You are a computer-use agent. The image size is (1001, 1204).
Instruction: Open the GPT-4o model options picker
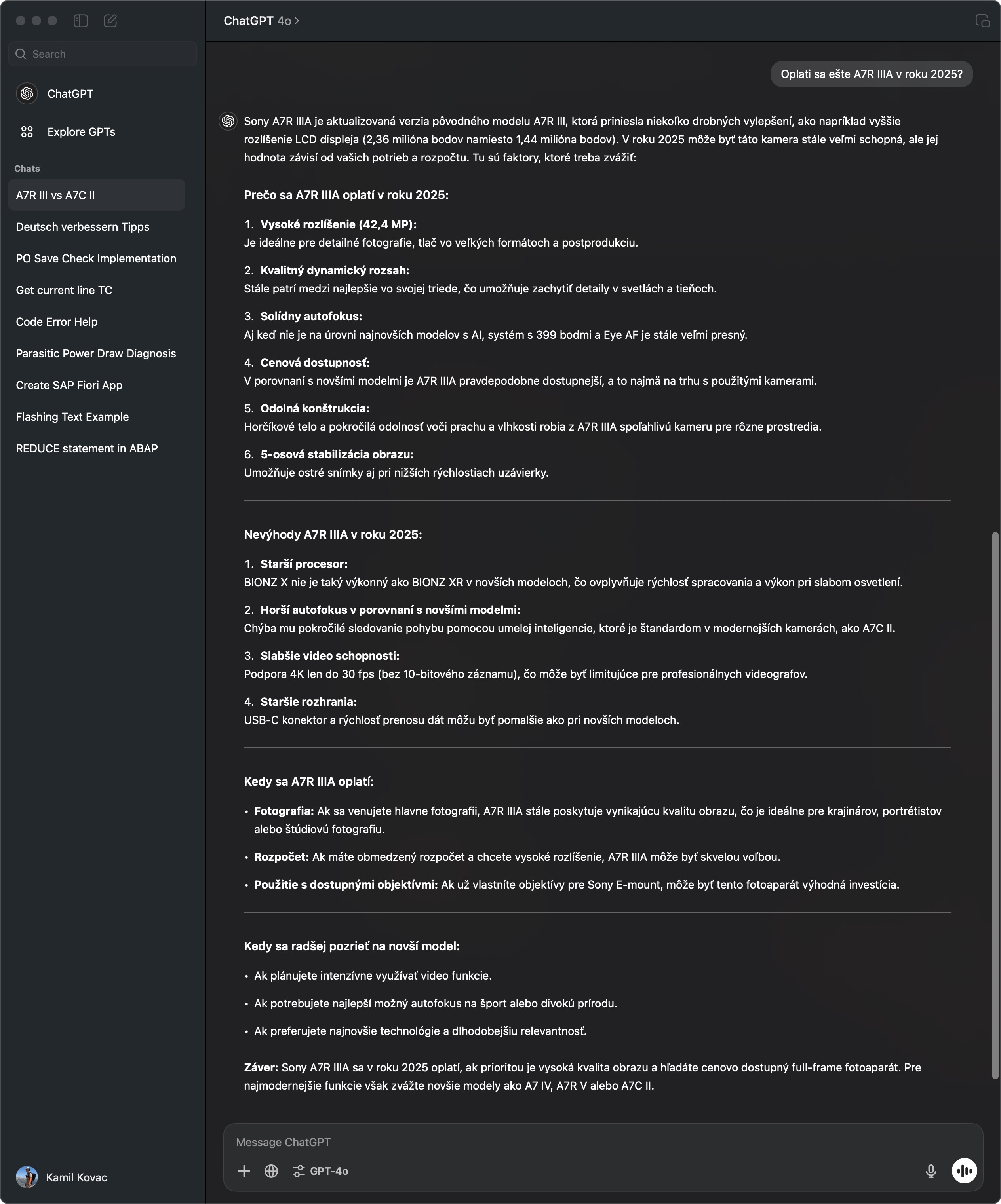point(320,1171)
